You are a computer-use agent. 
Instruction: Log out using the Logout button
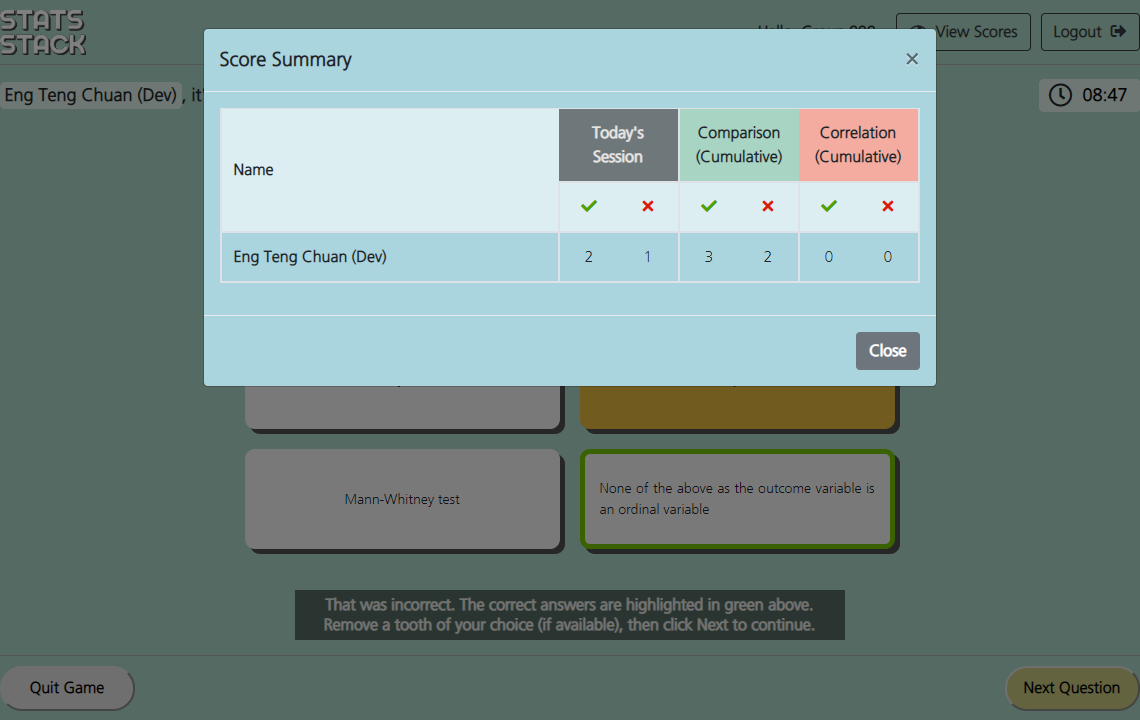click(1089, 32)
